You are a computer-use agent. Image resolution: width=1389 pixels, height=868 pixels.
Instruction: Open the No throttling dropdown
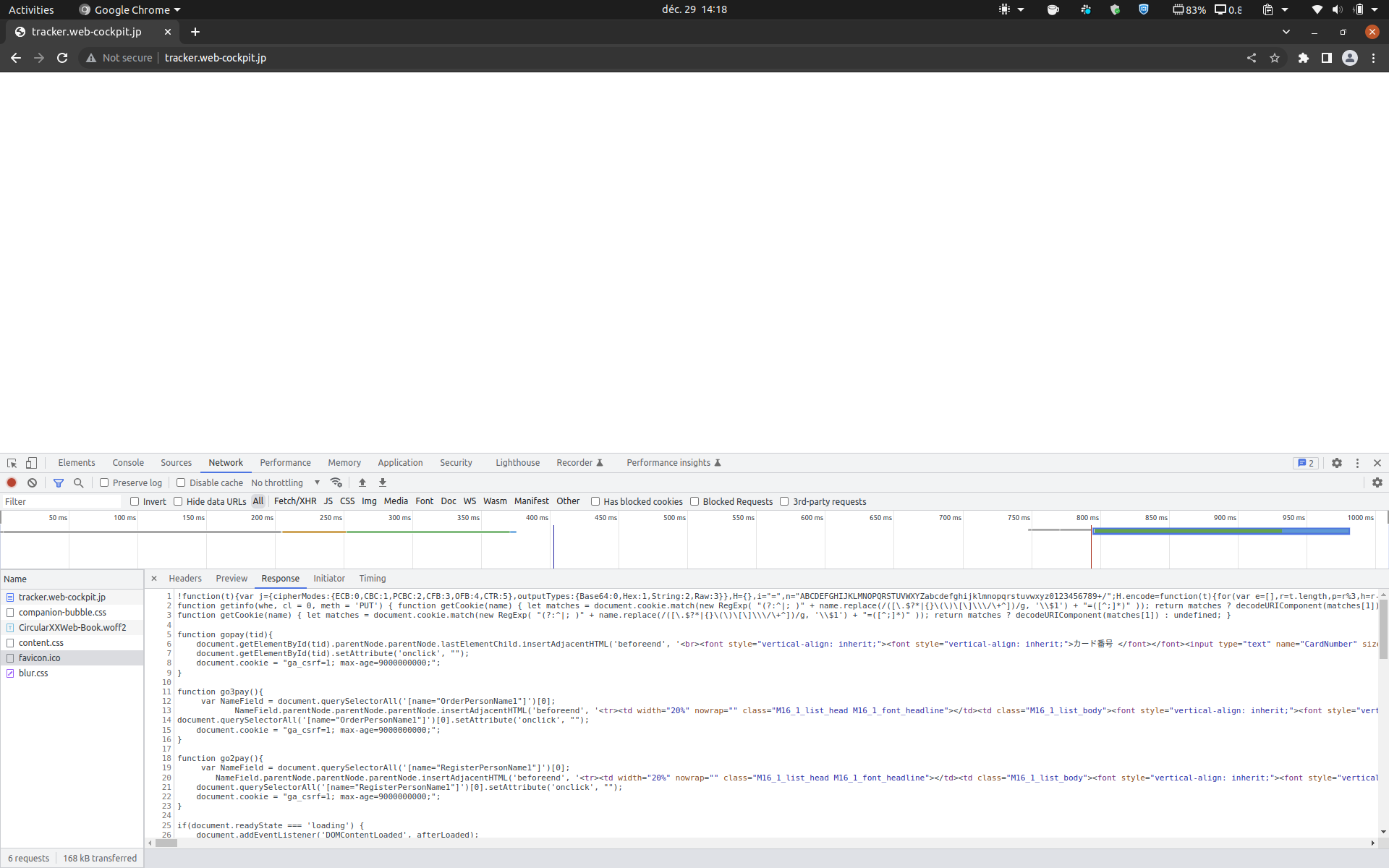(285, 482)
